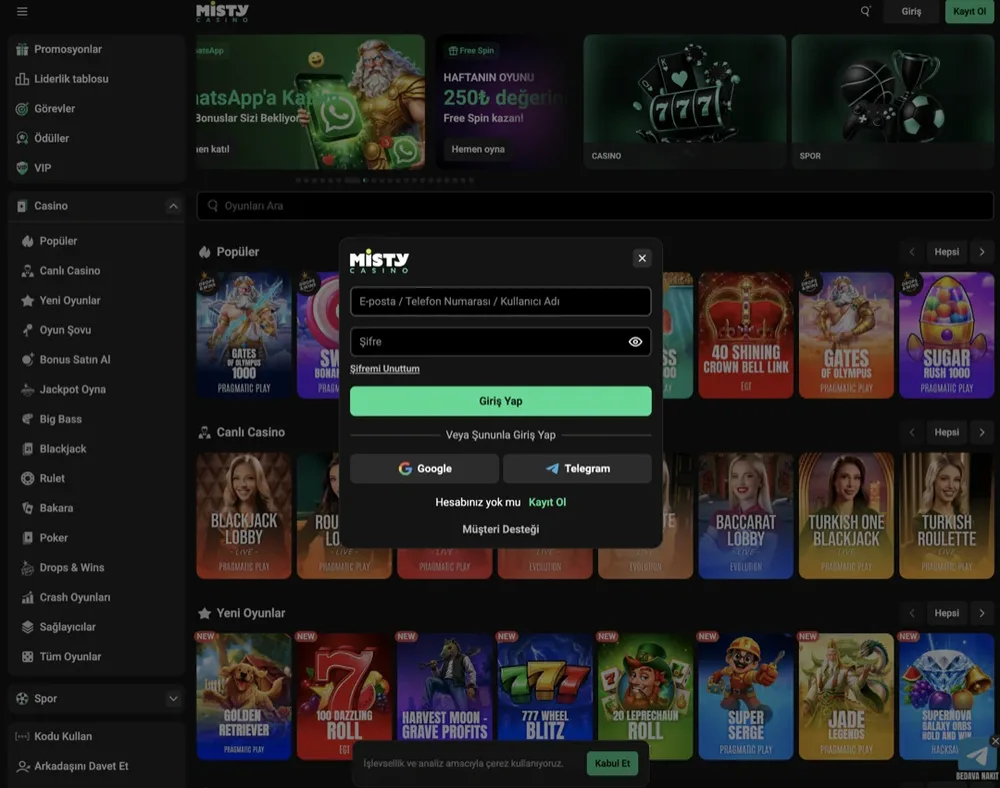Click the Blackjack card icon
This screenshot has width=1000, height=788.
pos(27,449)
